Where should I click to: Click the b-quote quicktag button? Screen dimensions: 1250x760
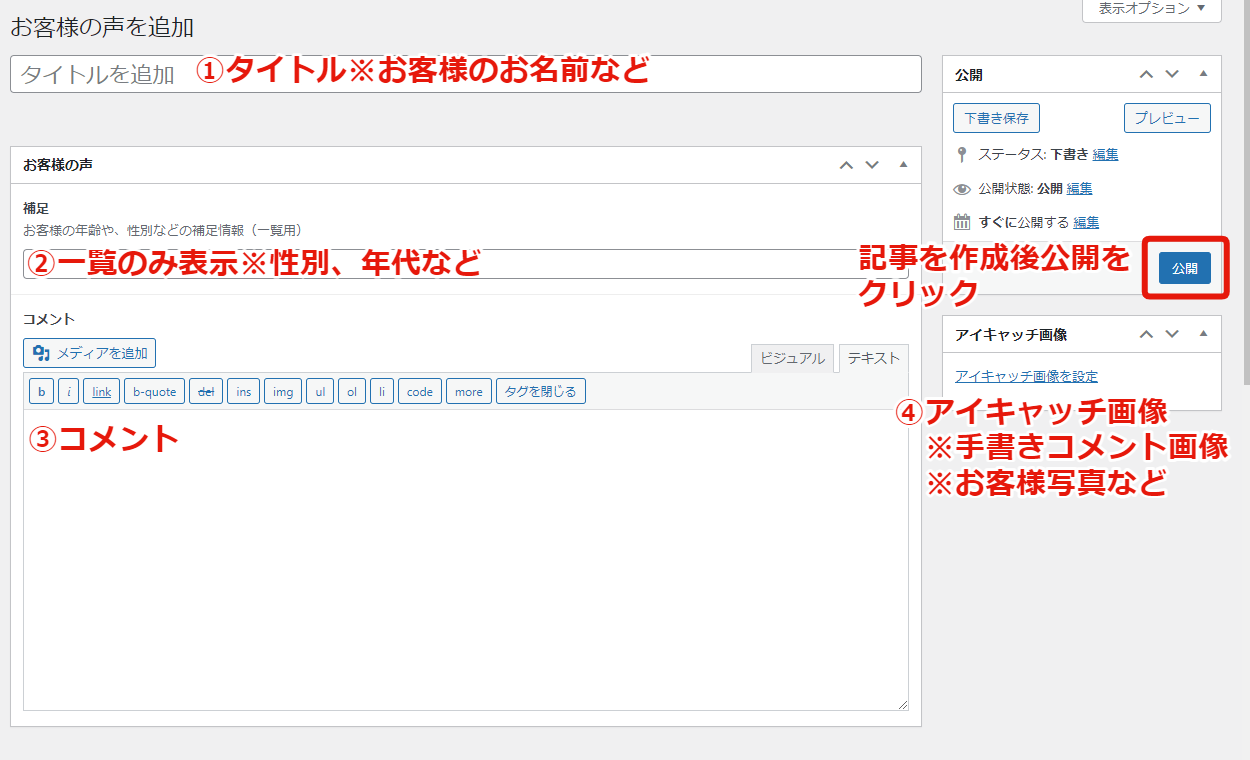(155, 392)
